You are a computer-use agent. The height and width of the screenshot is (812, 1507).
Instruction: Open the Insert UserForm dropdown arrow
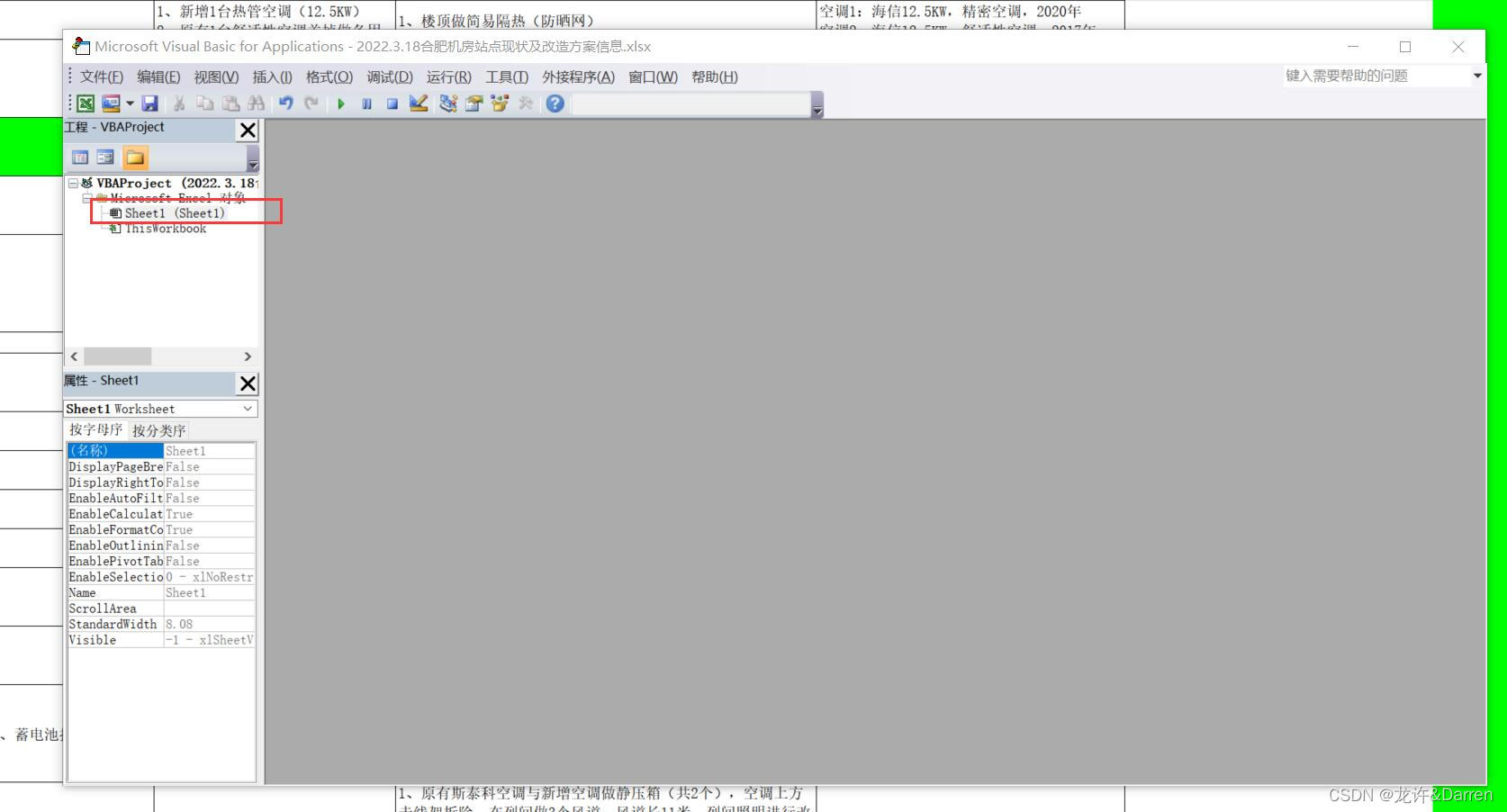[130, 104]
